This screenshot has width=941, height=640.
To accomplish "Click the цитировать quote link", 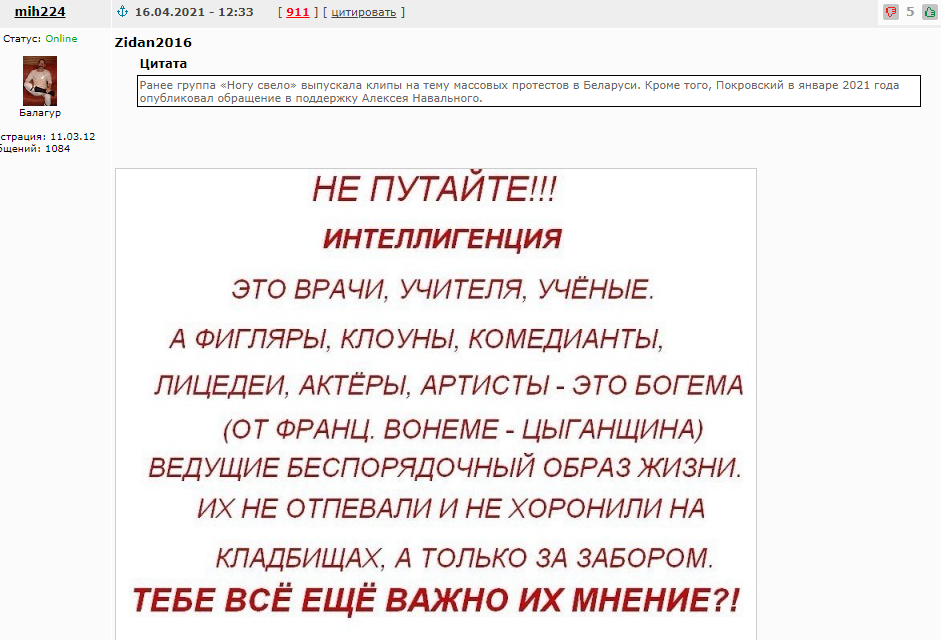I will tap(364, 12).
